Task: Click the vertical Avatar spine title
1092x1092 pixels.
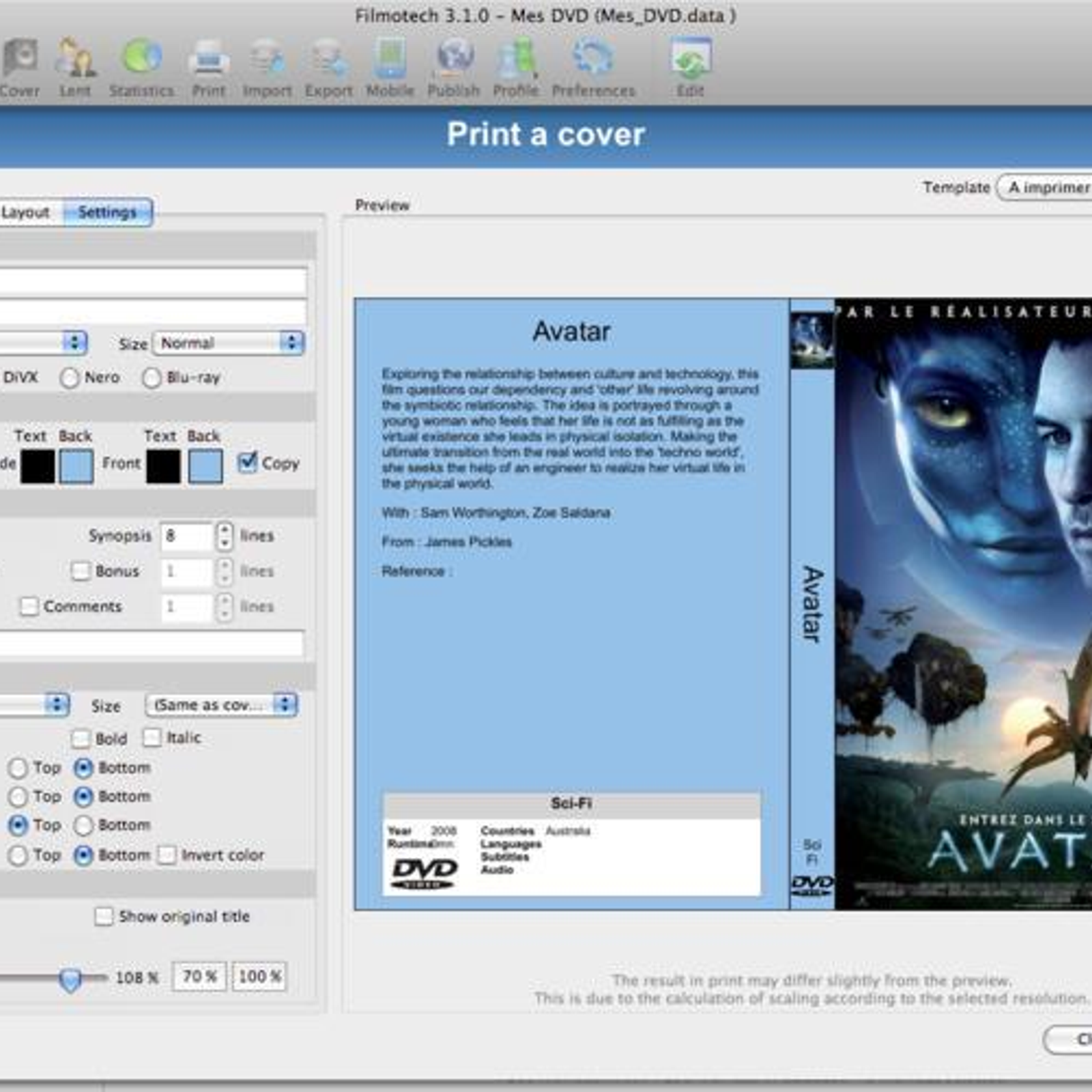Action: 812,604
